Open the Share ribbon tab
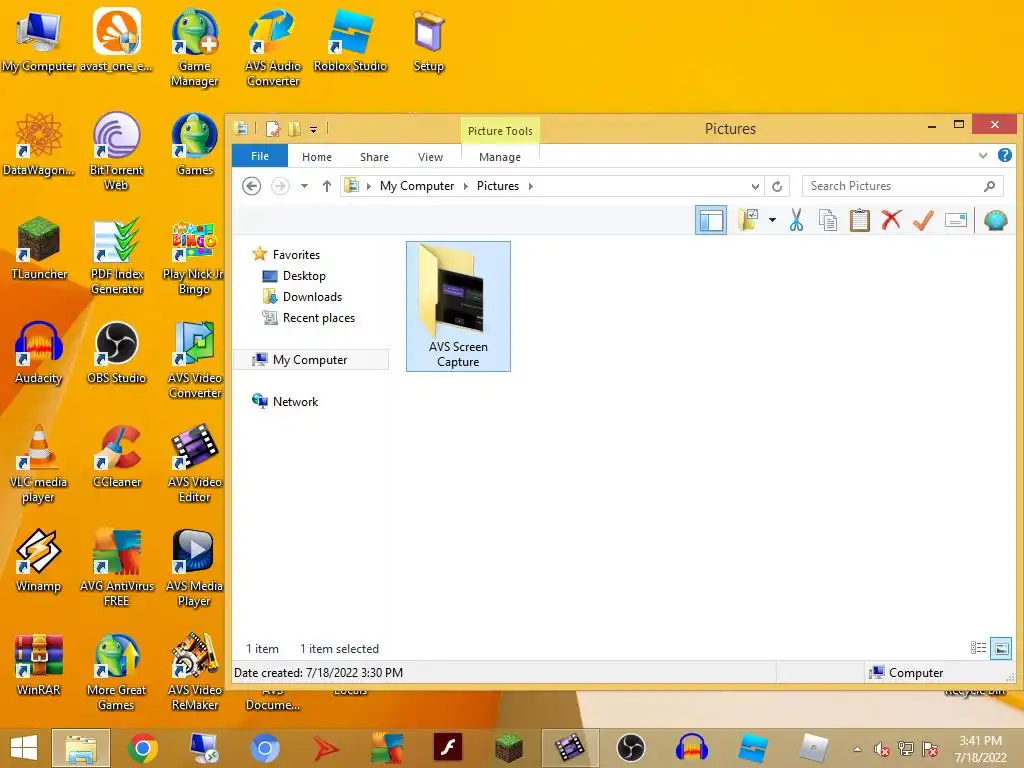This screenshot has height=768, width=1024. click(374, 157)
